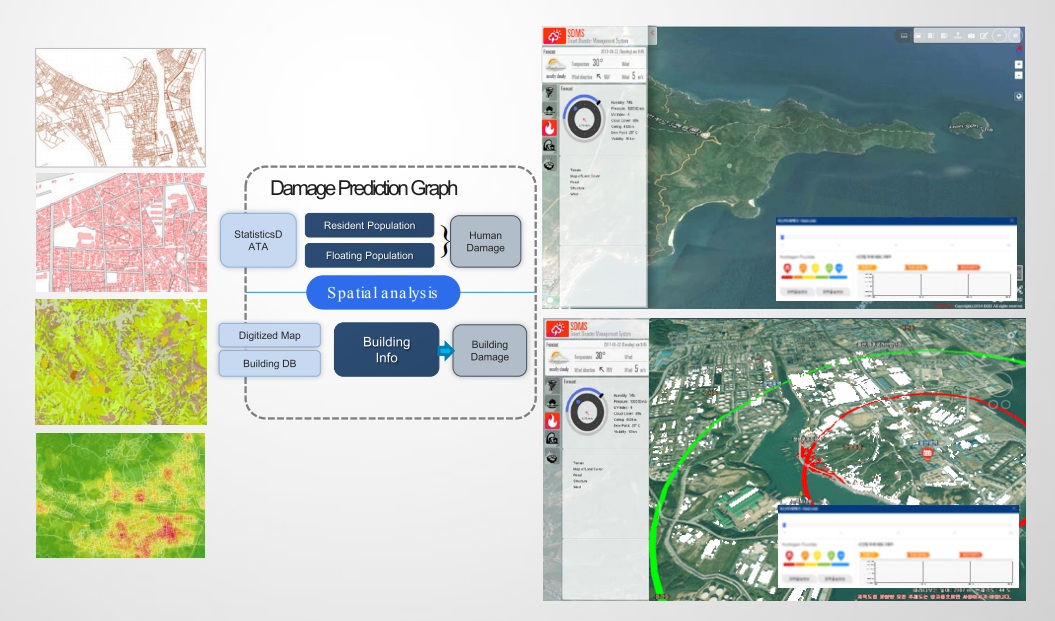Click the Floating Population box

369,256
